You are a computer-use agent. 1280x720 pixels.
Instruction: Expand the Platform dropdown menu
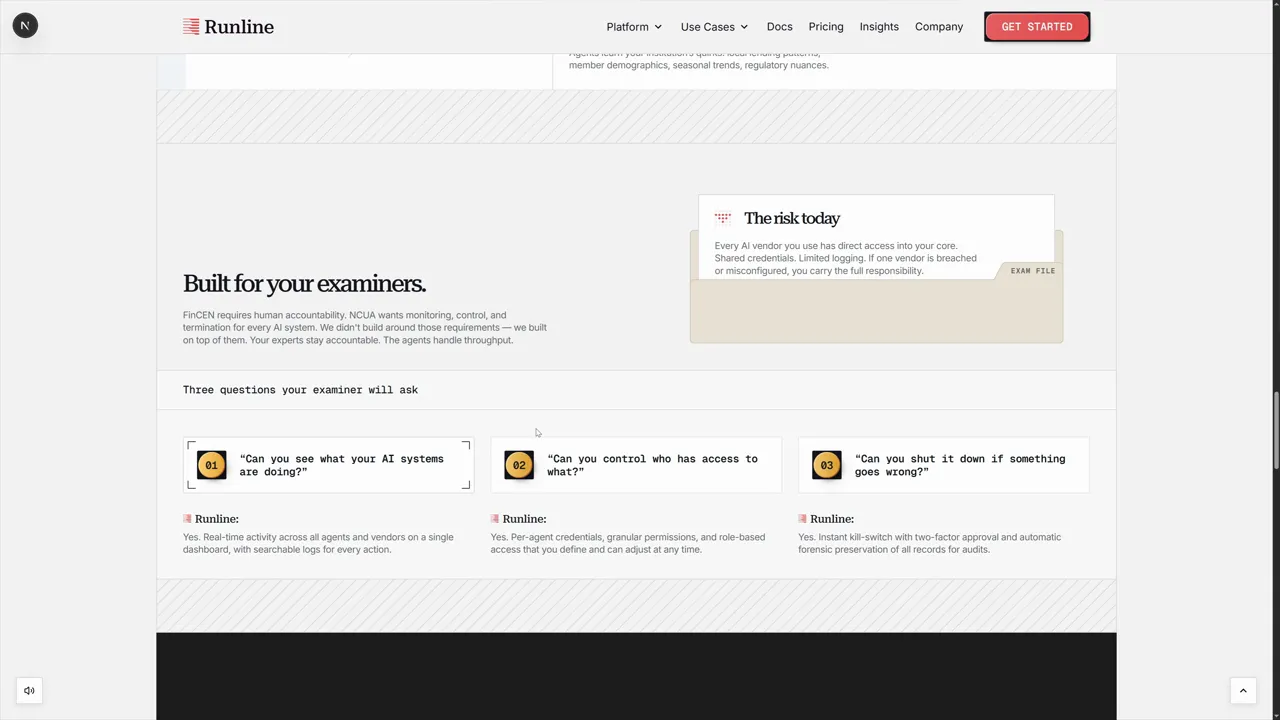(634, 27)
